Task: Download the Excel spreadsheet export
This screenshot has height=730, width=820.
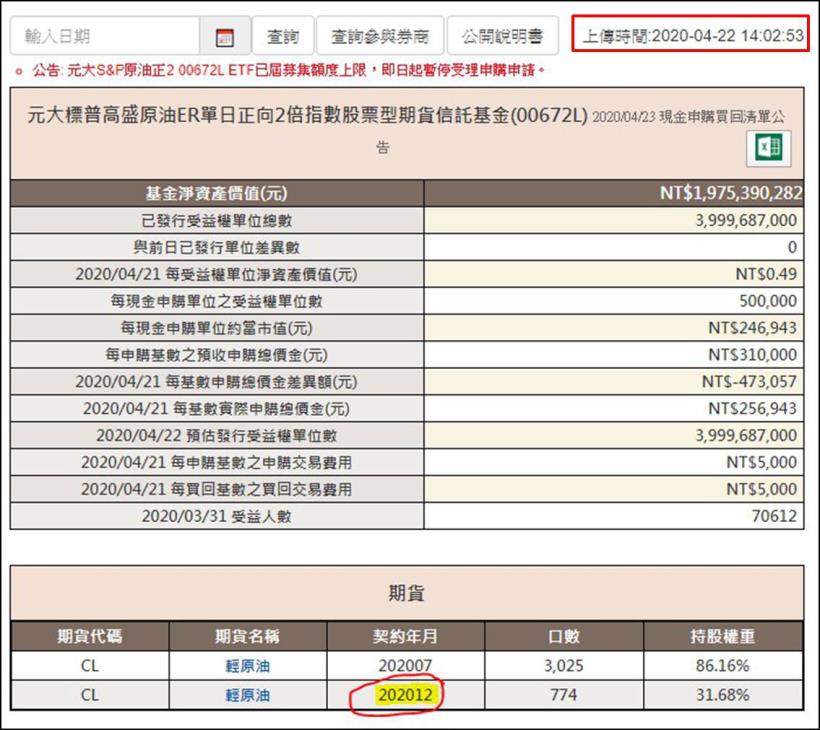Action: (x=768, y=149)
